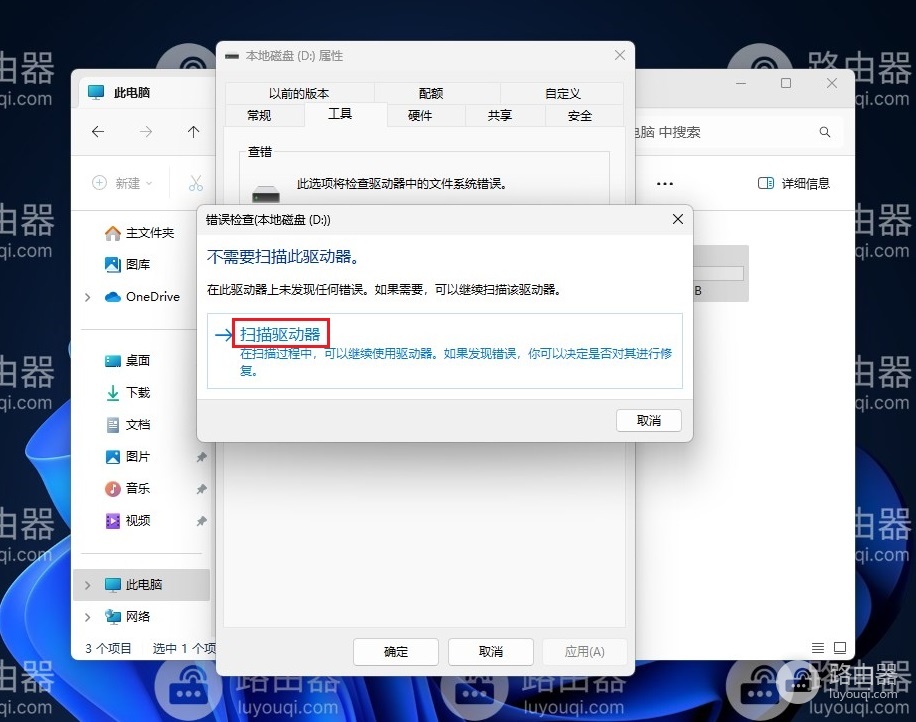This screenshot has width=916, height=722.
Task: Click 取消 in the 错误检查 dialog
Action: (648, 421)
